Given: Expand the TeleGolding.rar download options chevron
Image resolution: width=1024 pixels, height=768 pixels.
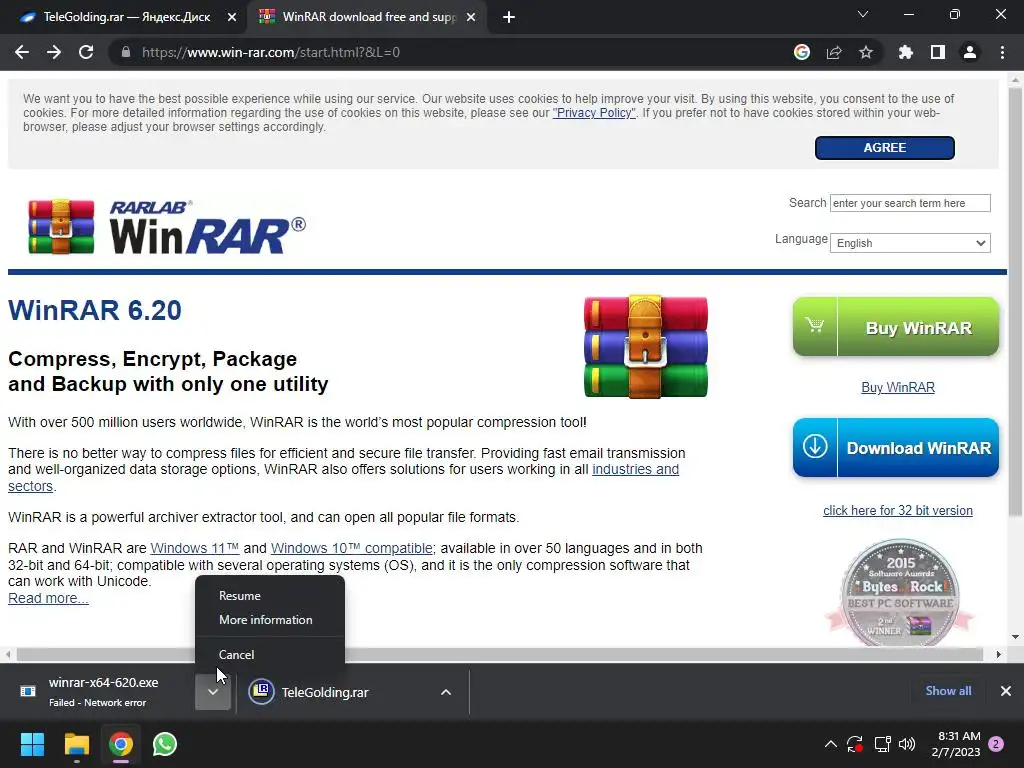Looking at the screenshot, I should coord(446,692).
